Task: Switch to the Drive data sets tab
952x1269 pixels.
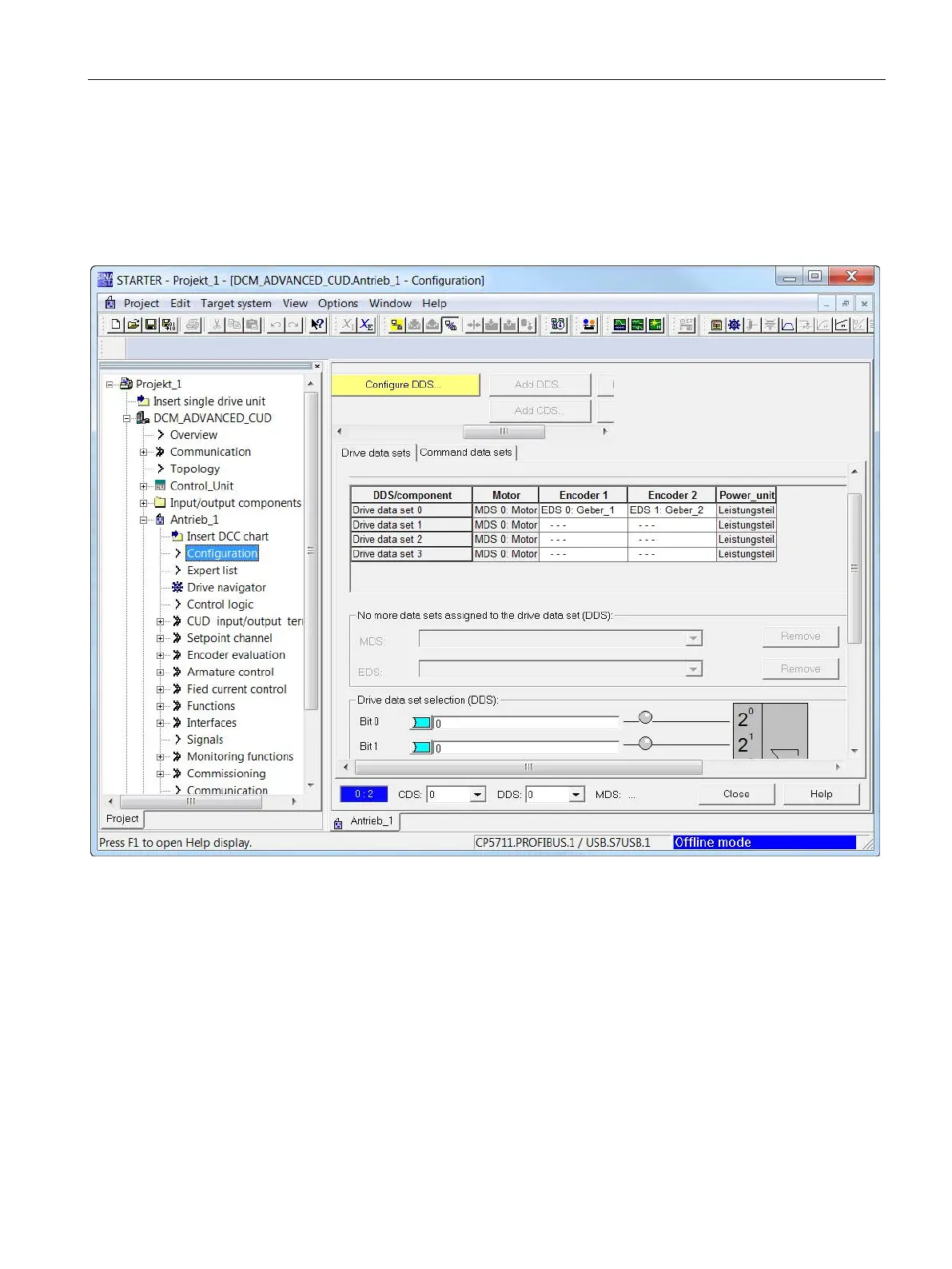Action: pyautogui.click(x=376, y=453)
